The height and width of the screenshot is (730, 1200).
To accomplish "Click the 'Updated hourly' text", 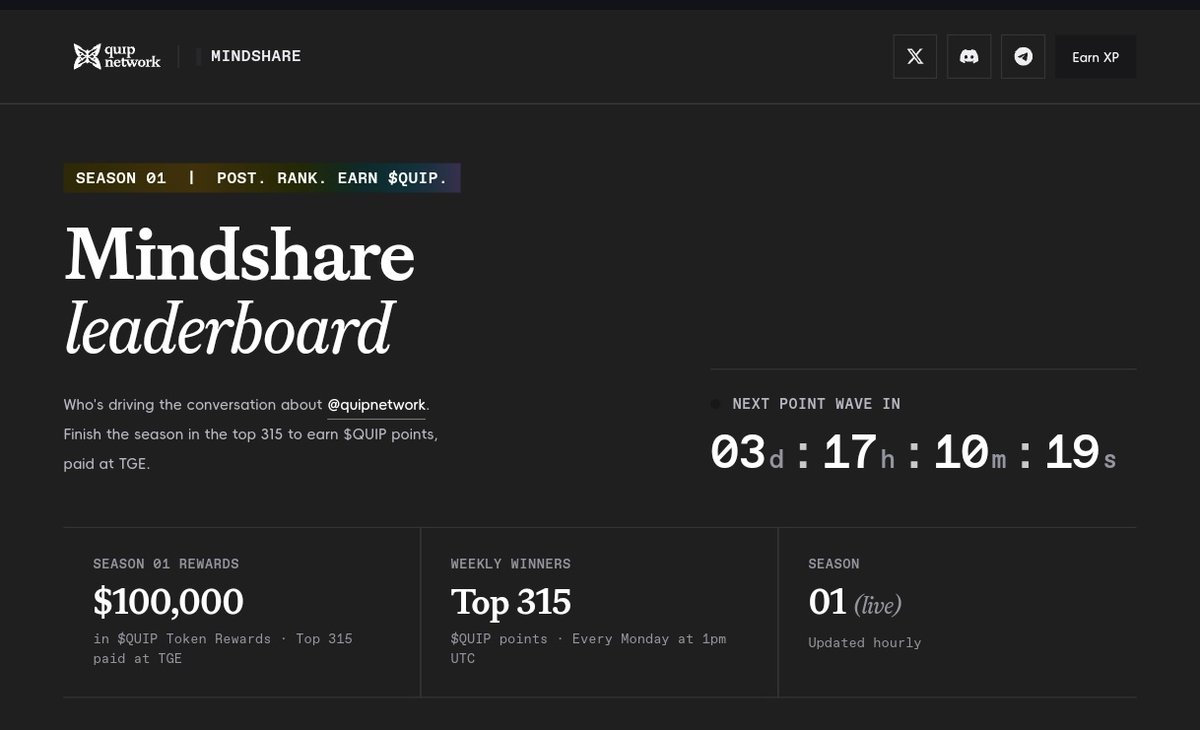I will pyautogui.click(x=865, y=643).
